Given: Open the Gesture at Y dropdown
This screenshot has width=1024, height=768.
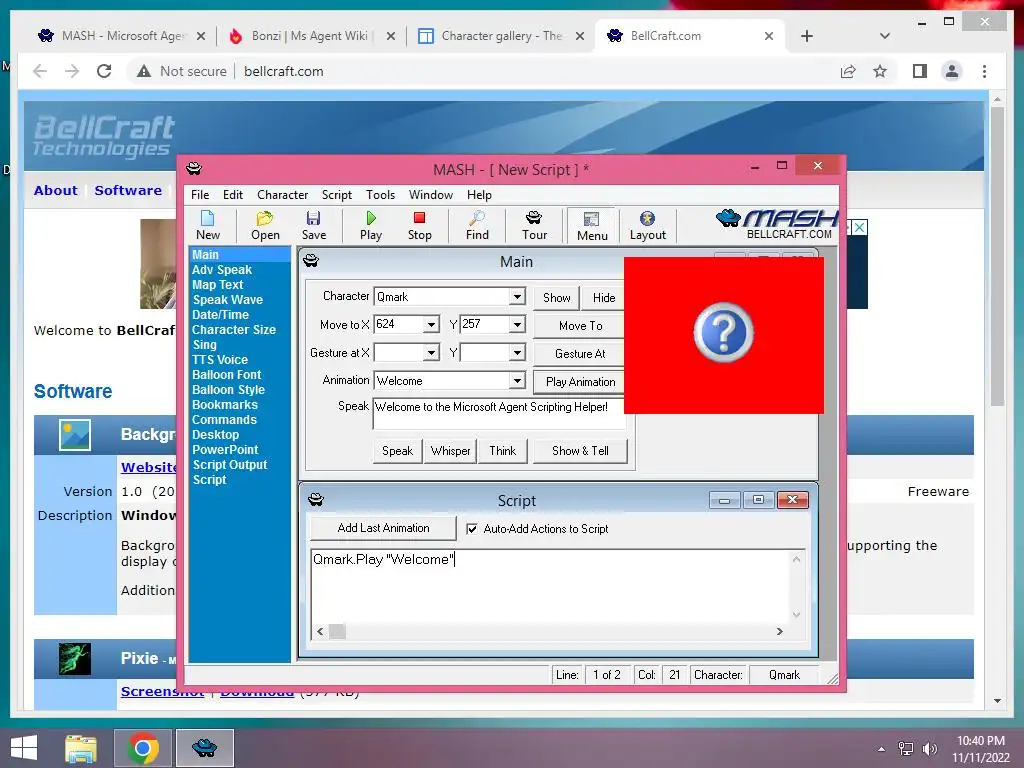Looking at the screenshot, I should click(x=517, y=353).
